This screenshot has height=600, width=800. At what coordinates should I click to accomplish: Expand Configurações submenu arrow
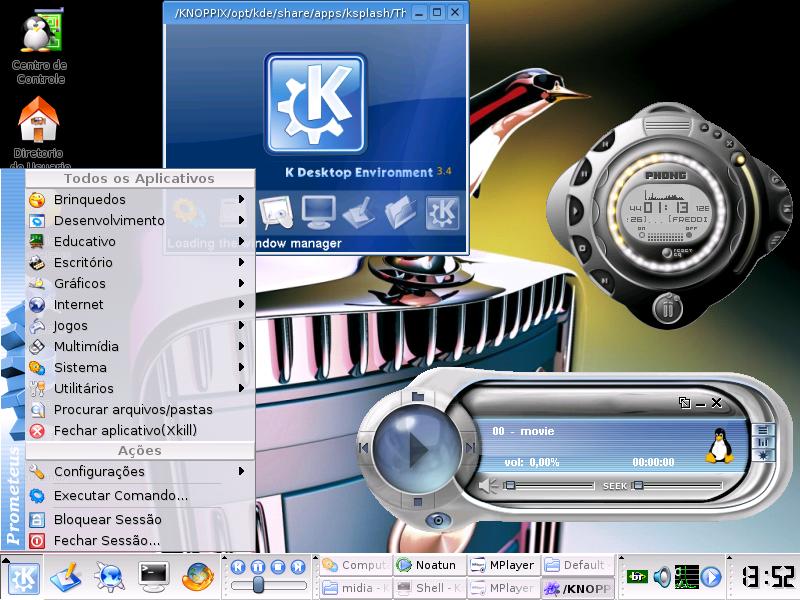[x=241, y=471]
